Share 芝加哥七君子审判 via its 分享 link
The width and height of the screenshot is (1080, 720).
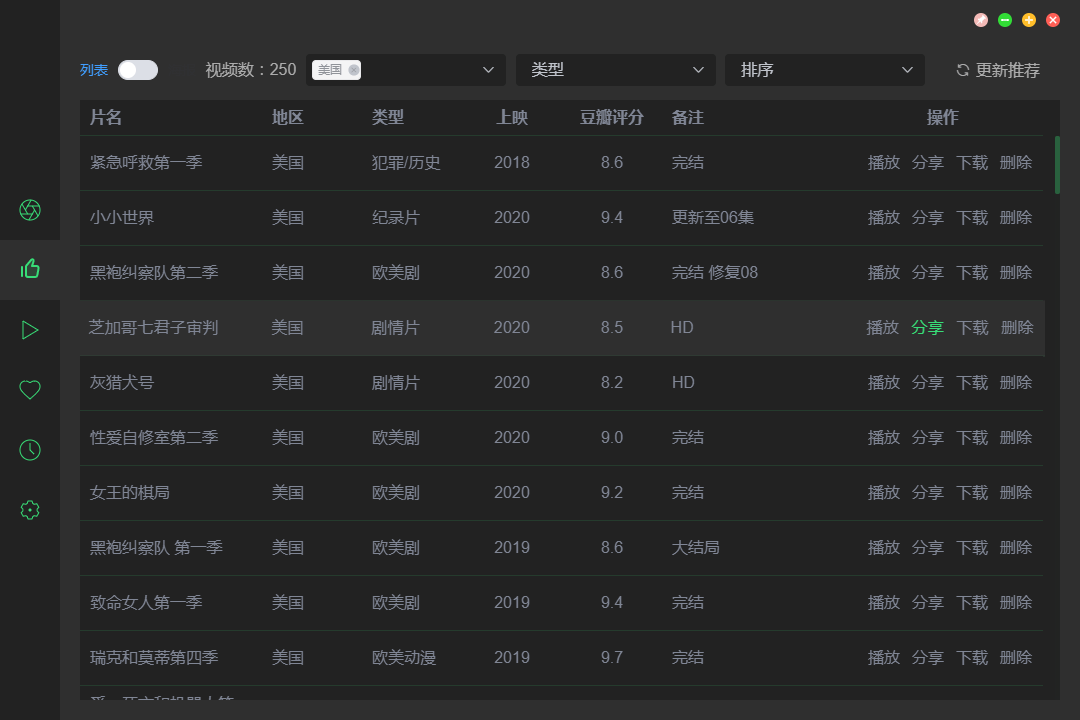click(928, 327)
